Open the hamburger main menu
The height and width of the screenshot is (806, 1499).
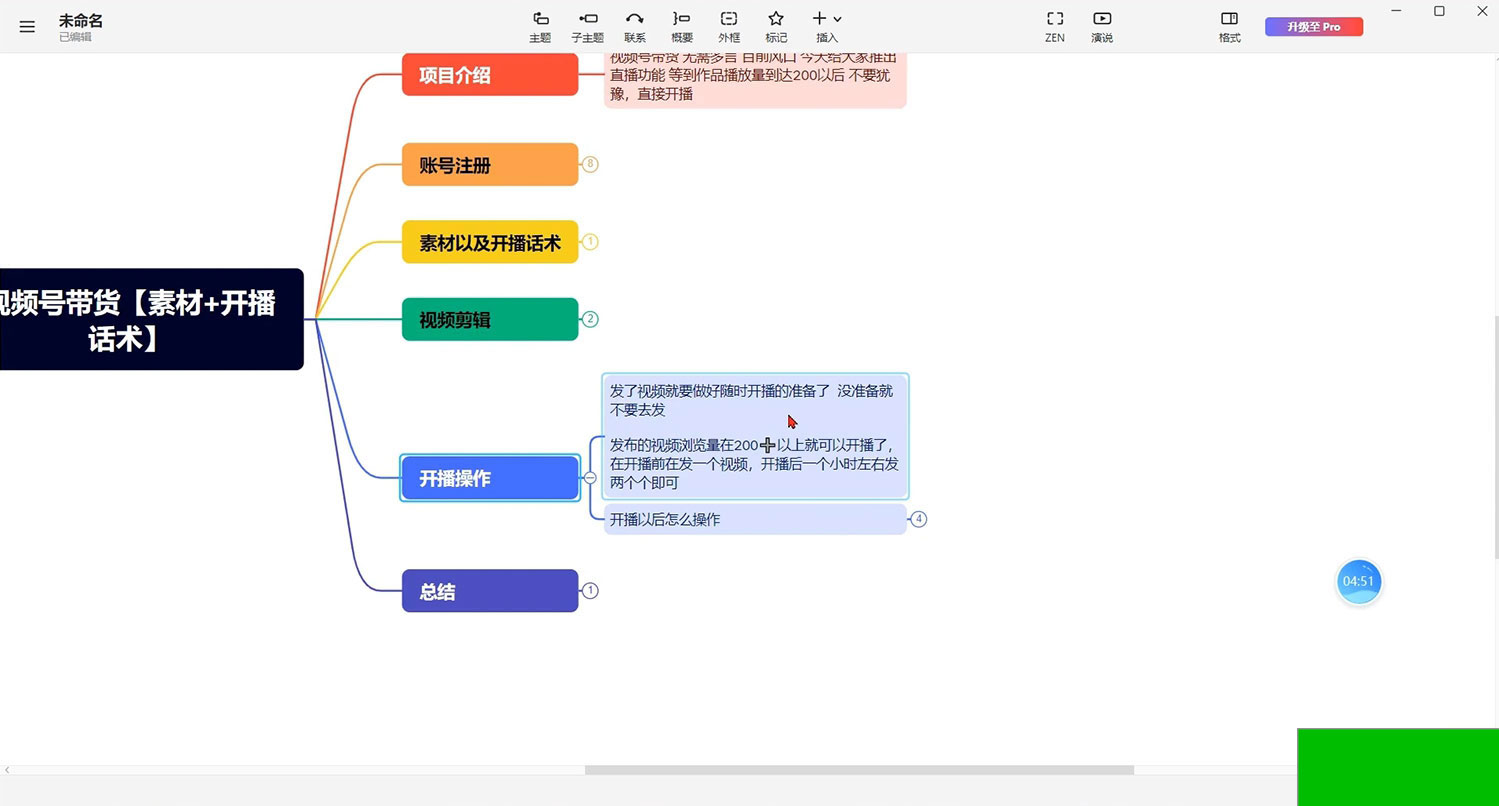pos(27,27)
